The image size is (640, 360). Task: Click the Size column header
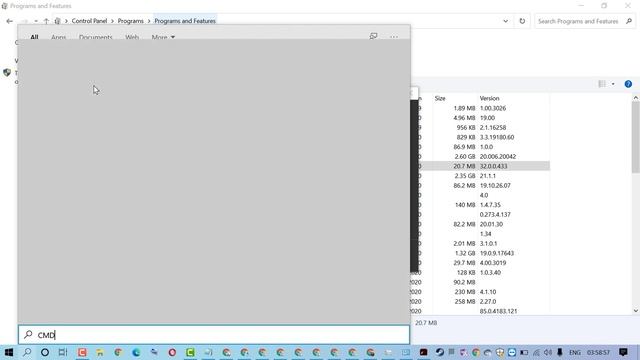(x=440, y=98)
